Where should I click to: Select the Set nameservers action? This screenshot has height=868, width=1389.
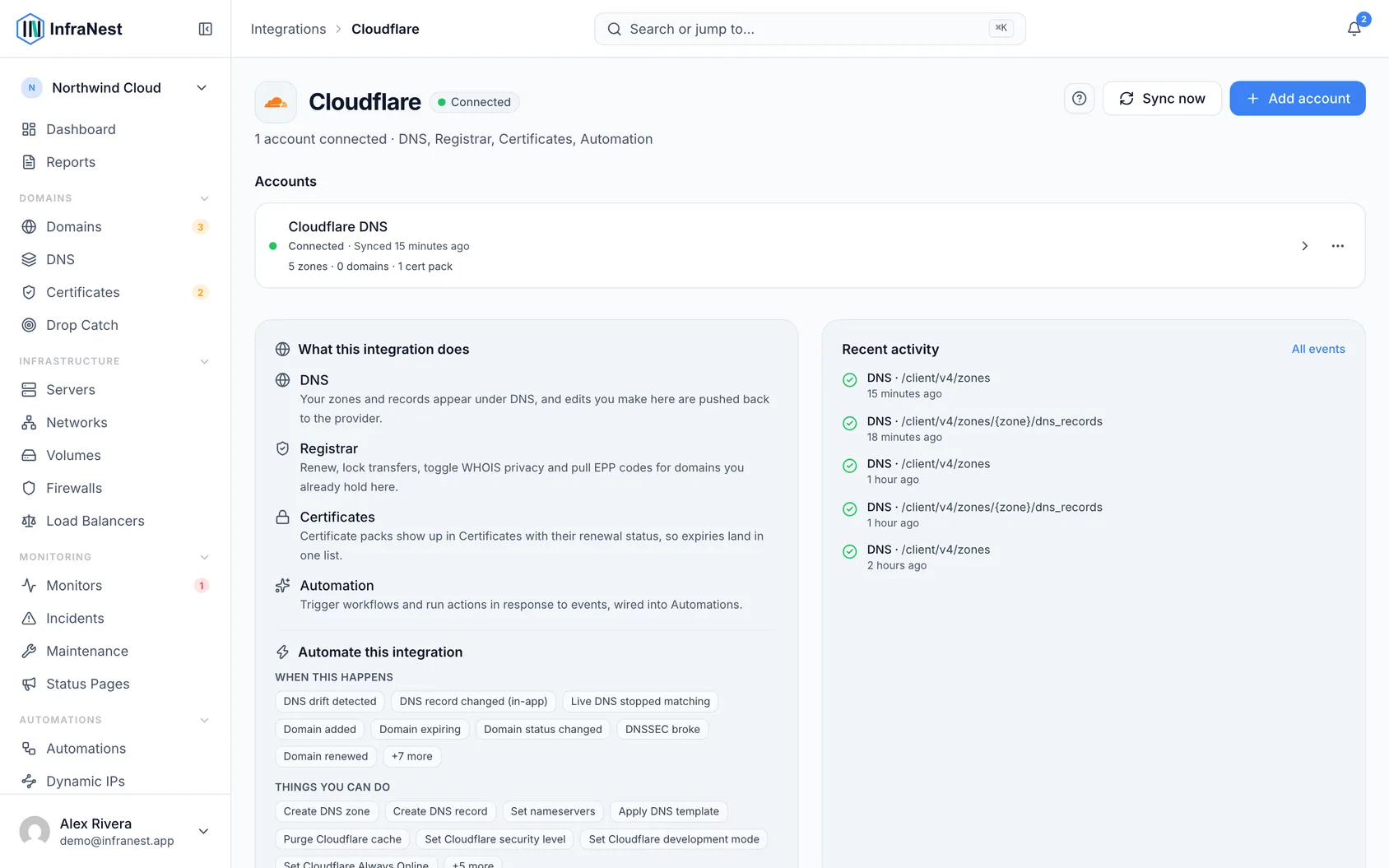[553, 811]
